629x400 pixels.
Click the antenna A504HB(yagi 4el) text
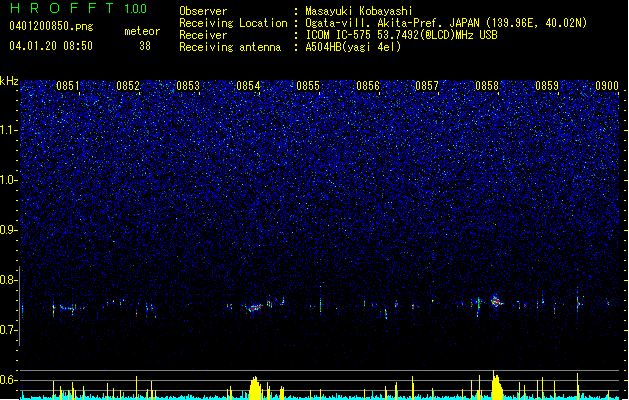[x=353, y=47]
